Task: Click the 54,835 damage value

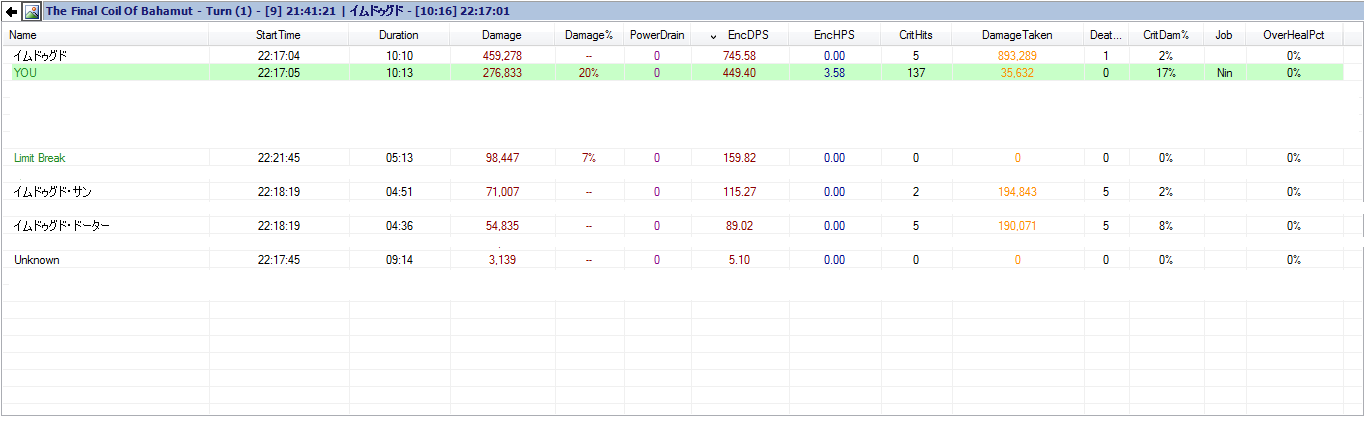Action: point(502,226)
